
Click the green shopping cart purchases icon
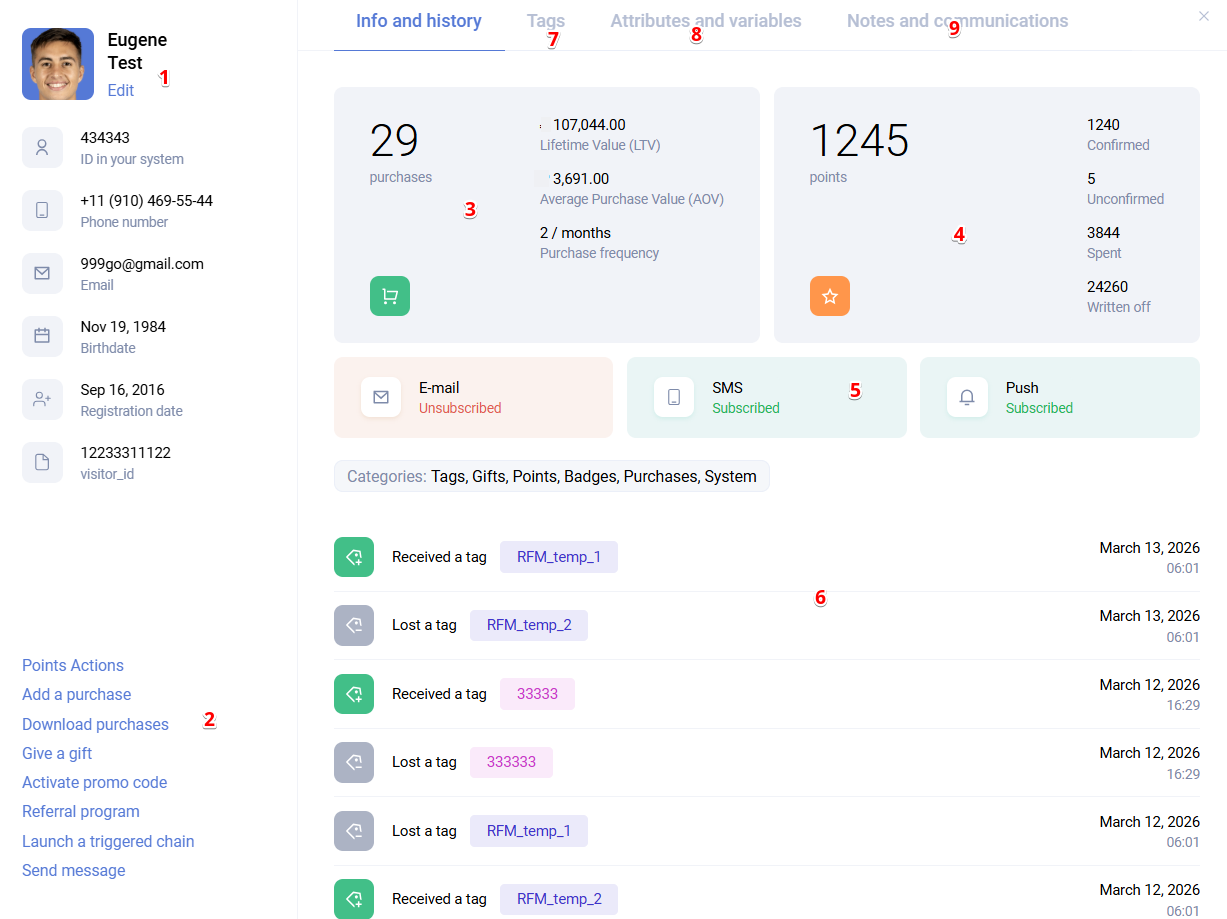coord(389,296)
